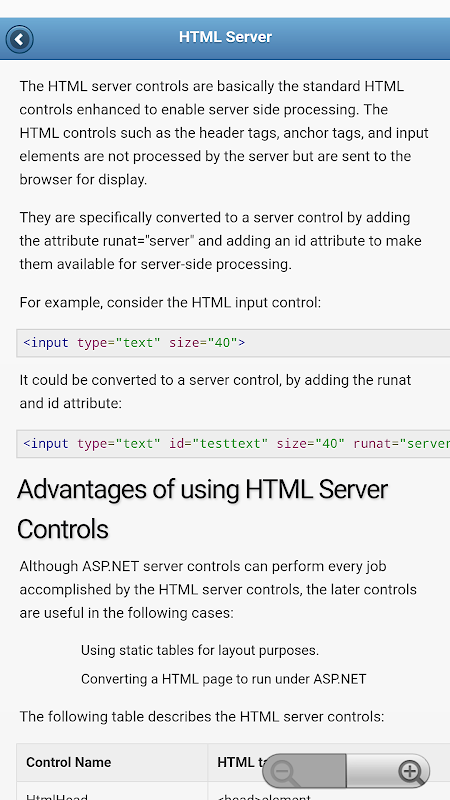
Task: Click the Advantages of using HTML Server Controls heading
Action: click(x=203, y=509)
